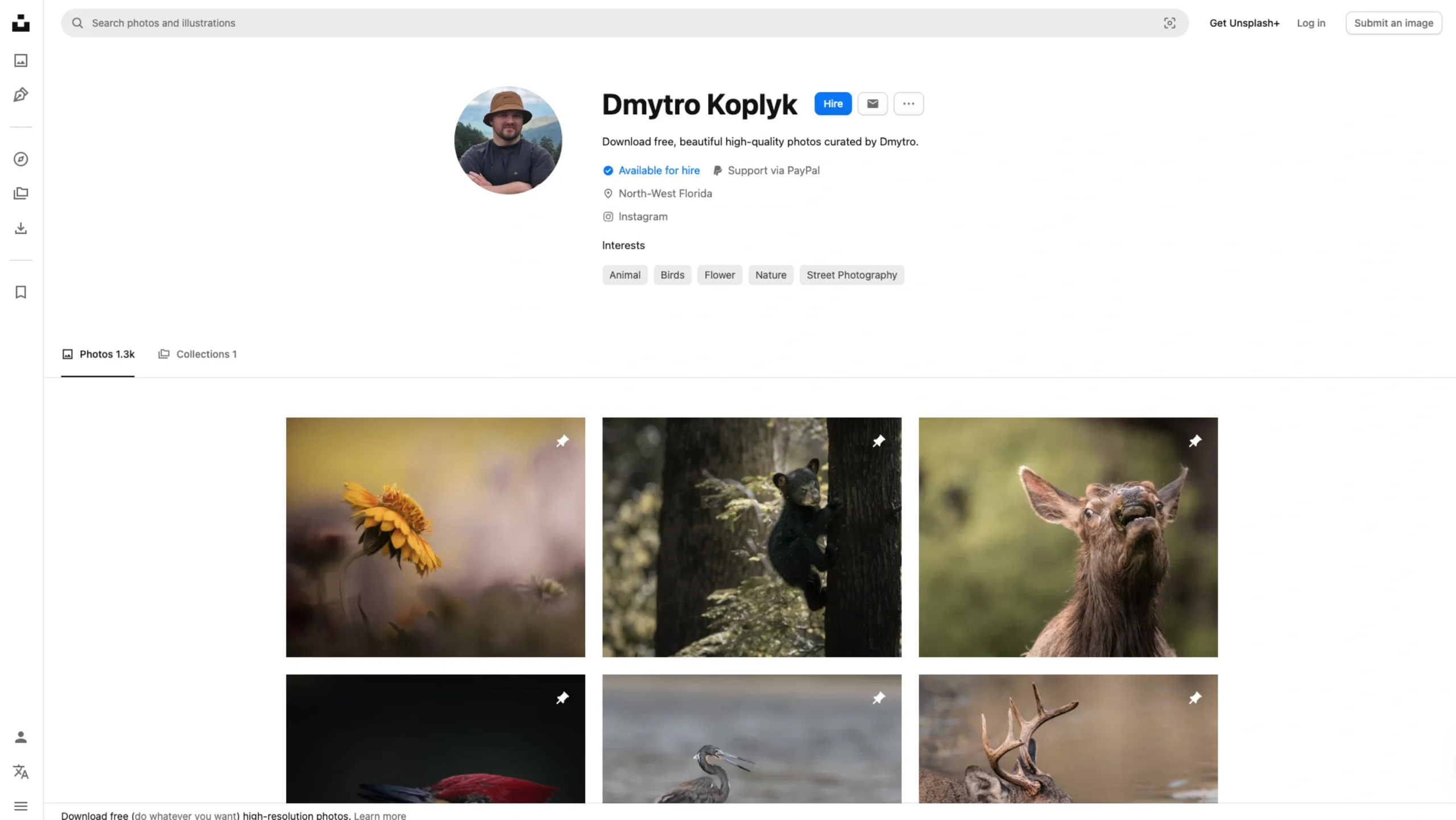Screen dimensions: 1456x820
Task: Open the language translate icon
Action: click(20, 772)
